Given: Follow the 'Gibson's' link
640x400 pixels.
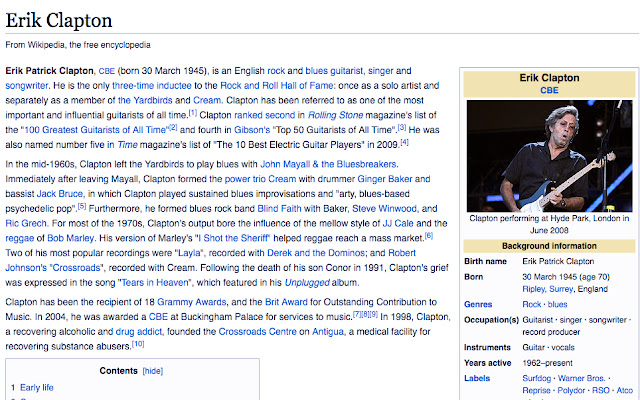Looking at the screenshot, I should (252, 130).
